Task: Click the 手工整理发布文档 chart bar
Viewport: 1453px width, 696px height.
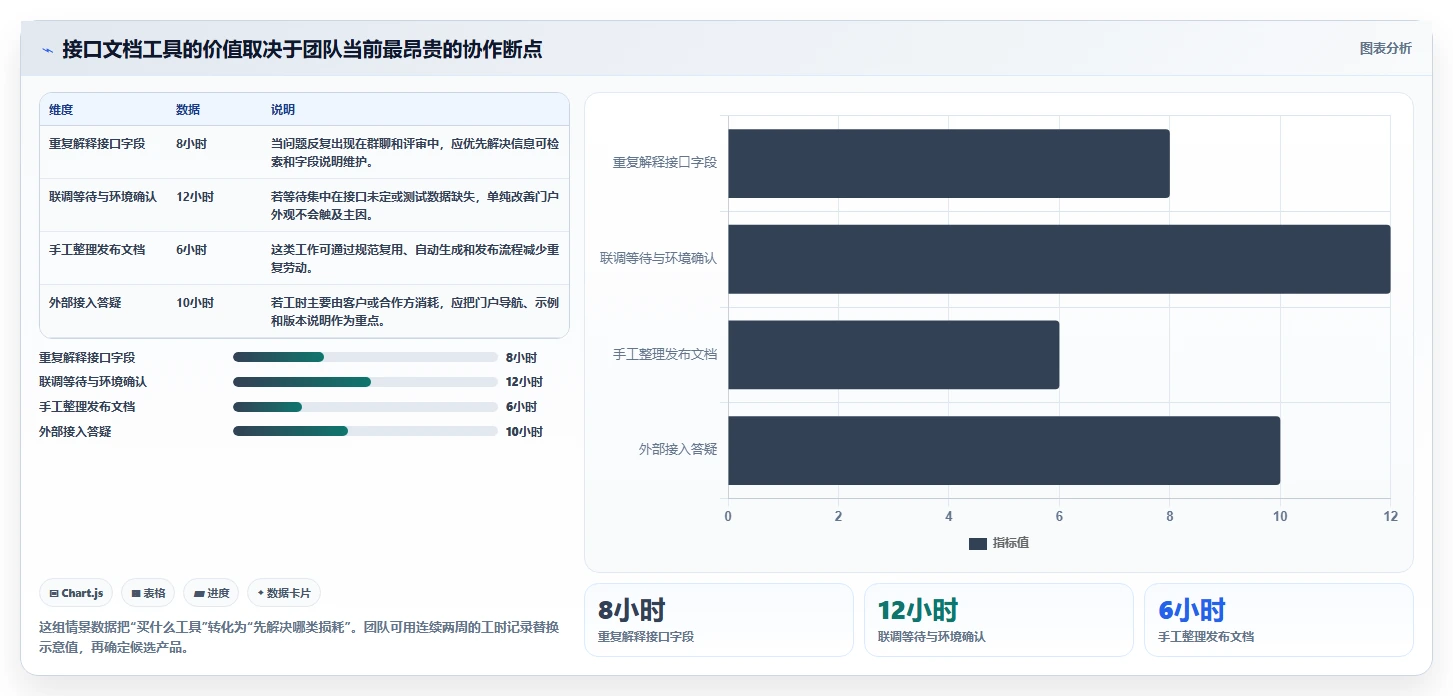Action: [x=893, y=355]
